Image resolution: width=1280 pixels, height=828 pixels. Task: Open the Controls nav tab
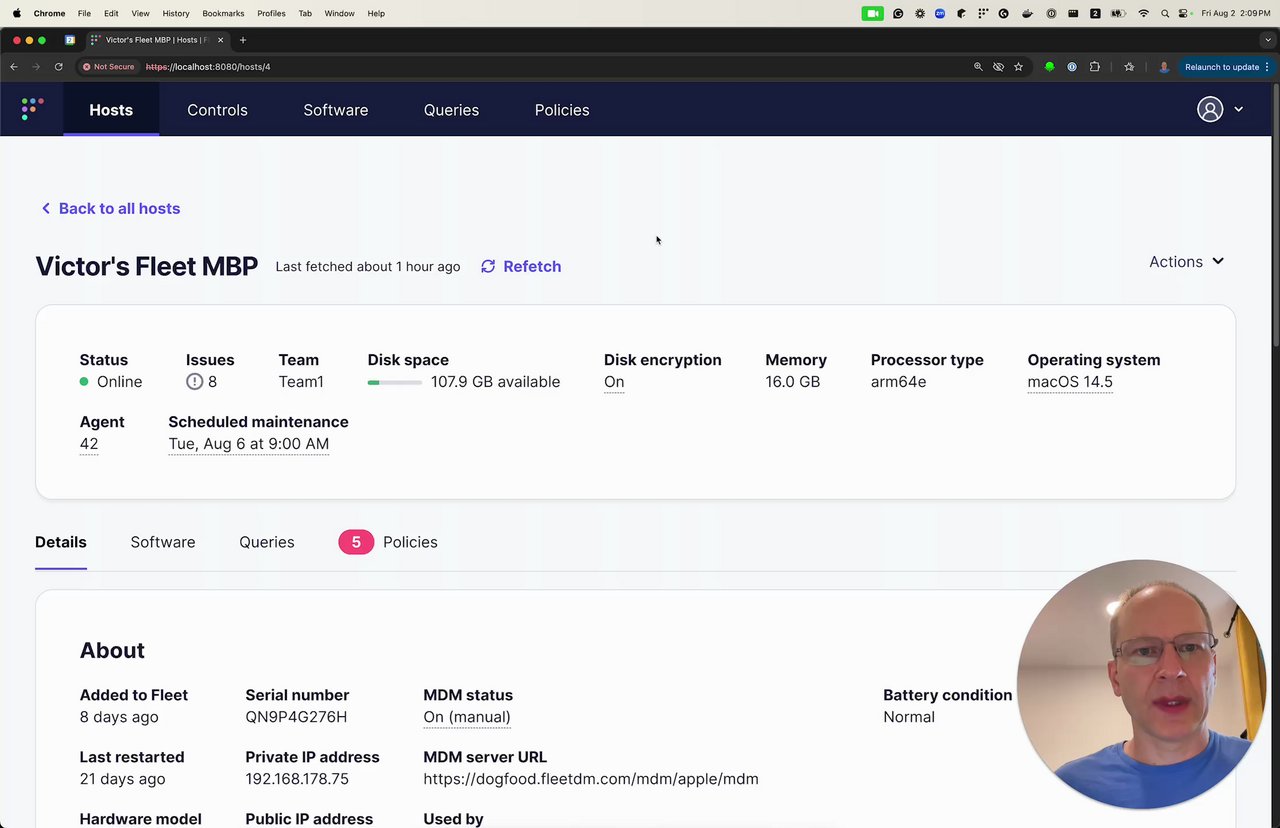click(217, 110)
